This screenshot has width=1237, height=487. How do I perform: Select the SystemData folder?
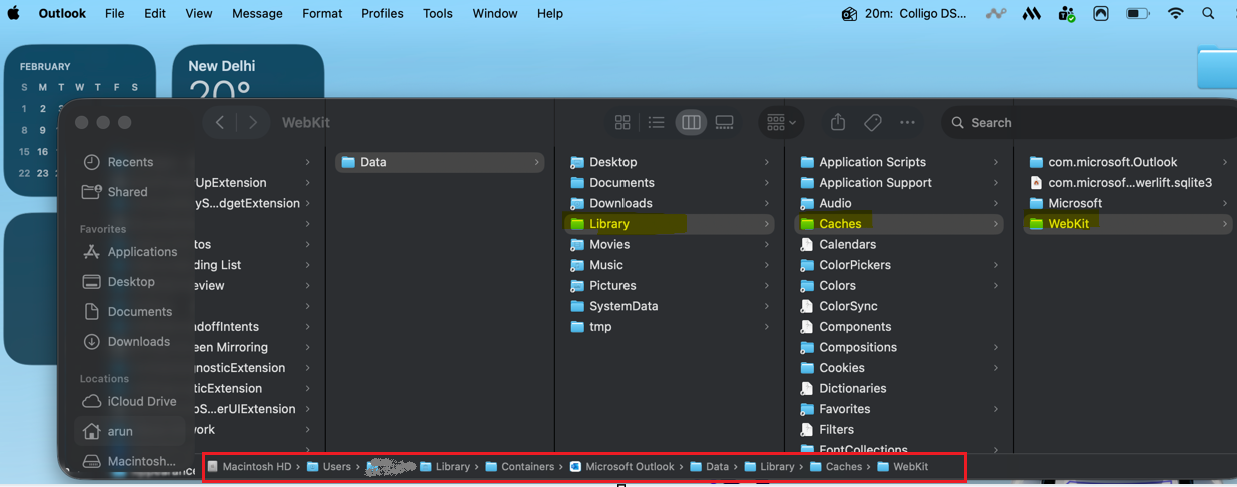point(669,306)
